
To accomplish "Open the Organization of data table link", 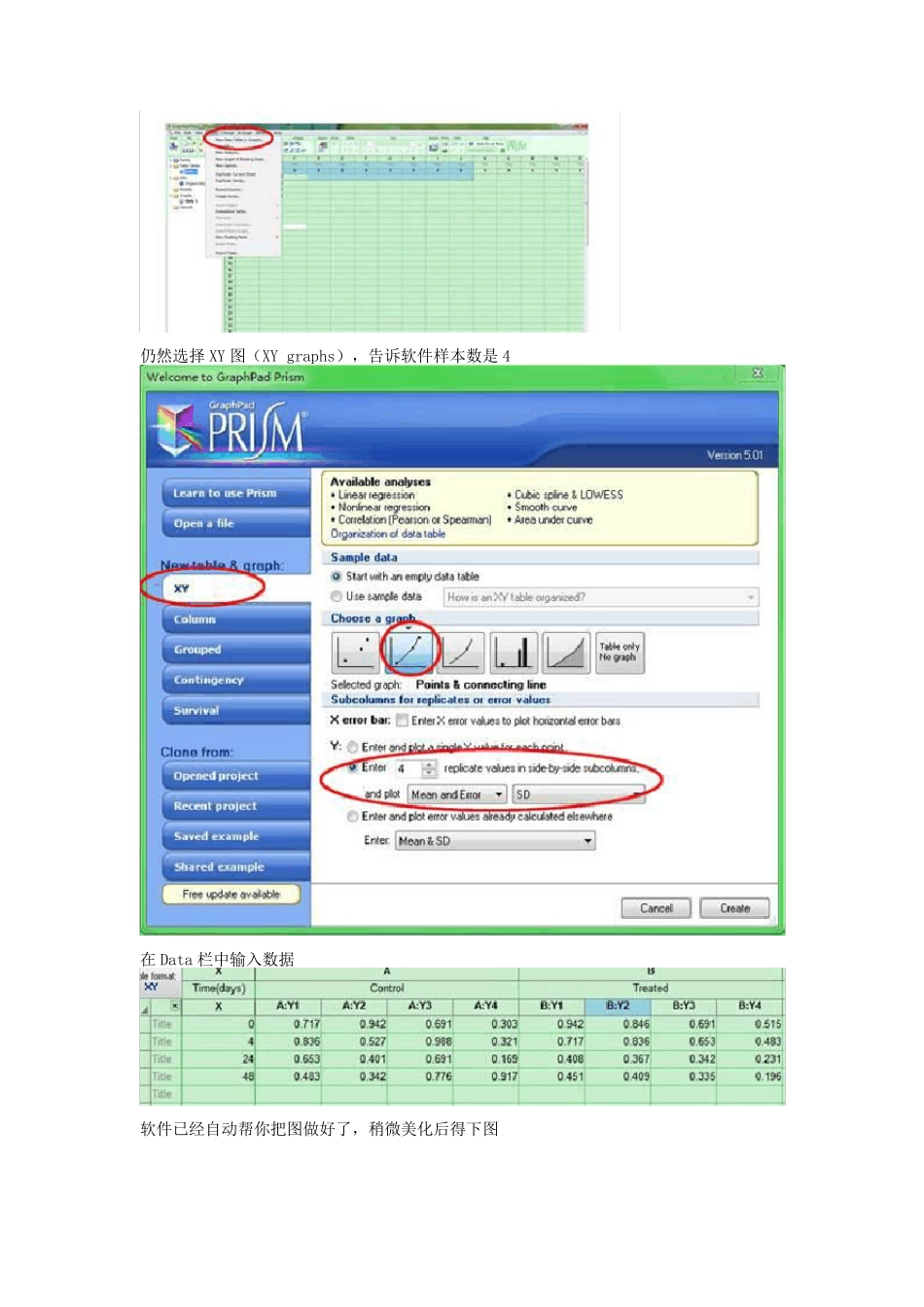I will tap(388, 534).
